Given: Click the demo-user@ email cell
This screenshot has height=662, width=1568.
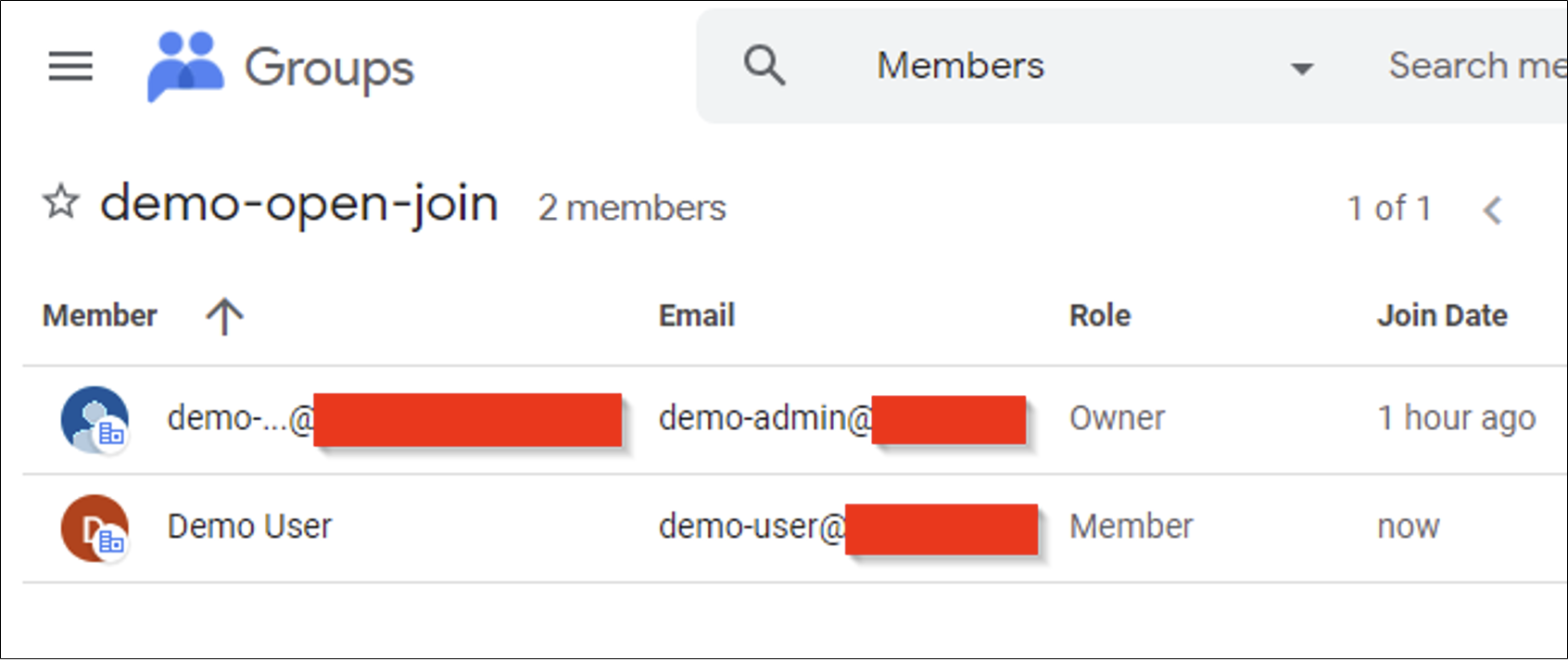Looking at the screenshot, I should [x=752, y=527].
